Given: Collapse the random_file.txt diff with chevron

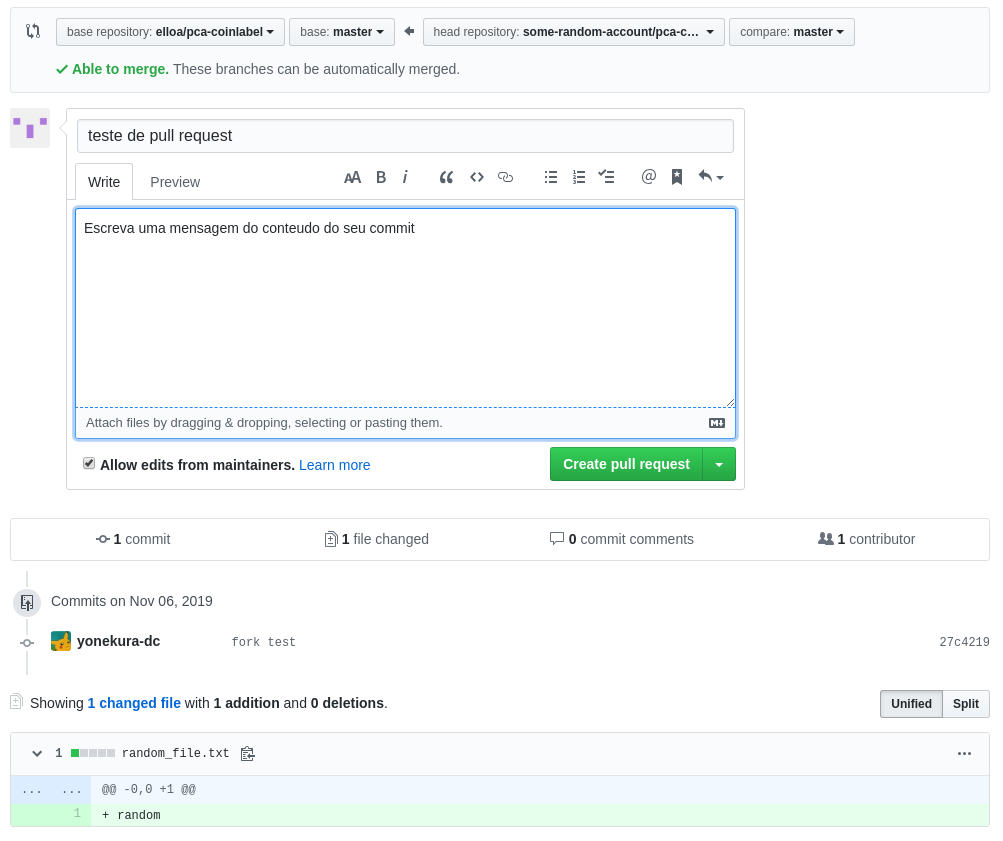Looking at the screenshot, I should pos(37,754).
